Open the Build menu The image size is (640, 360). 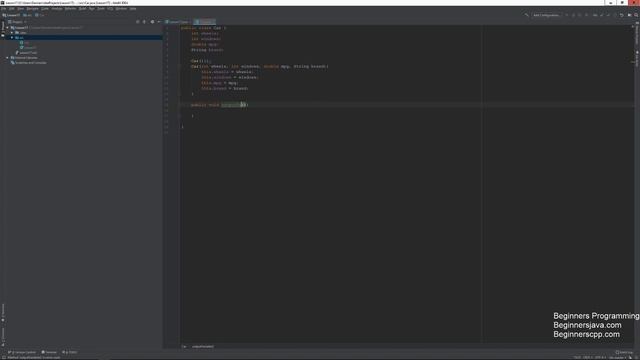[x=82, y=9]
